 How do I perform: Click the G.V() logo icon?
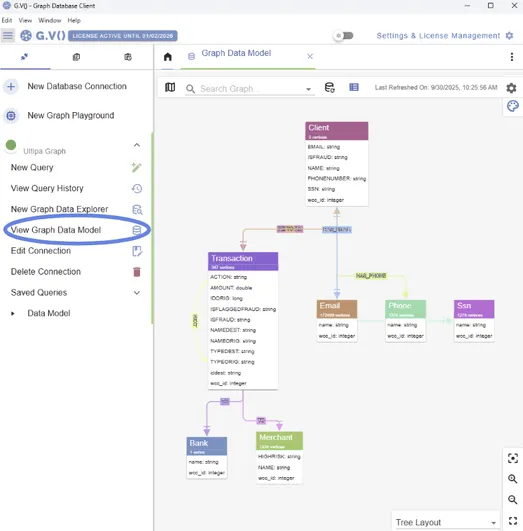(x=26, y=36)
